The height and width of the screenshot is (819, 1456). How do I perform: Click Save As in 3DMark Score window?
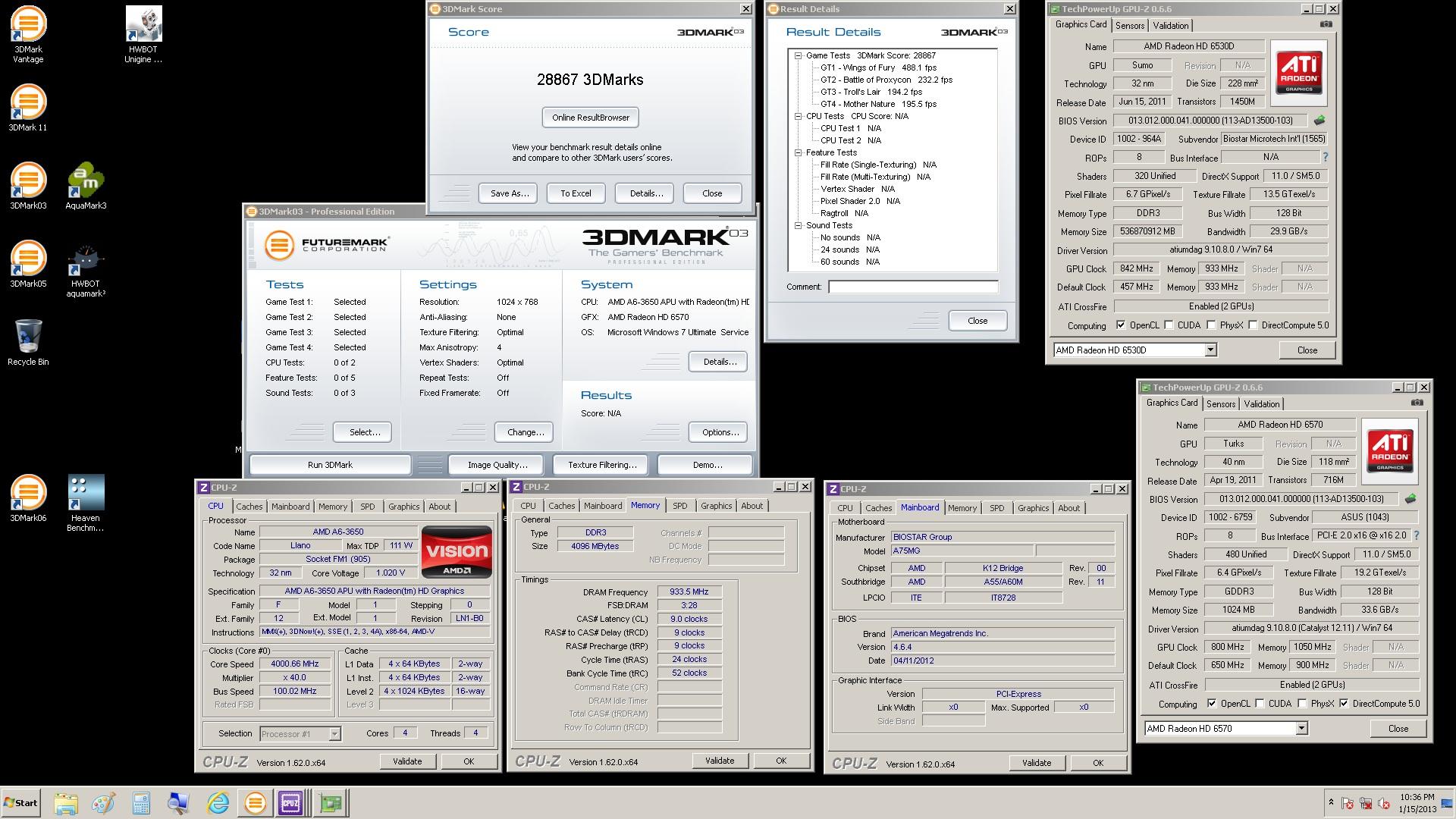[509, 193]
